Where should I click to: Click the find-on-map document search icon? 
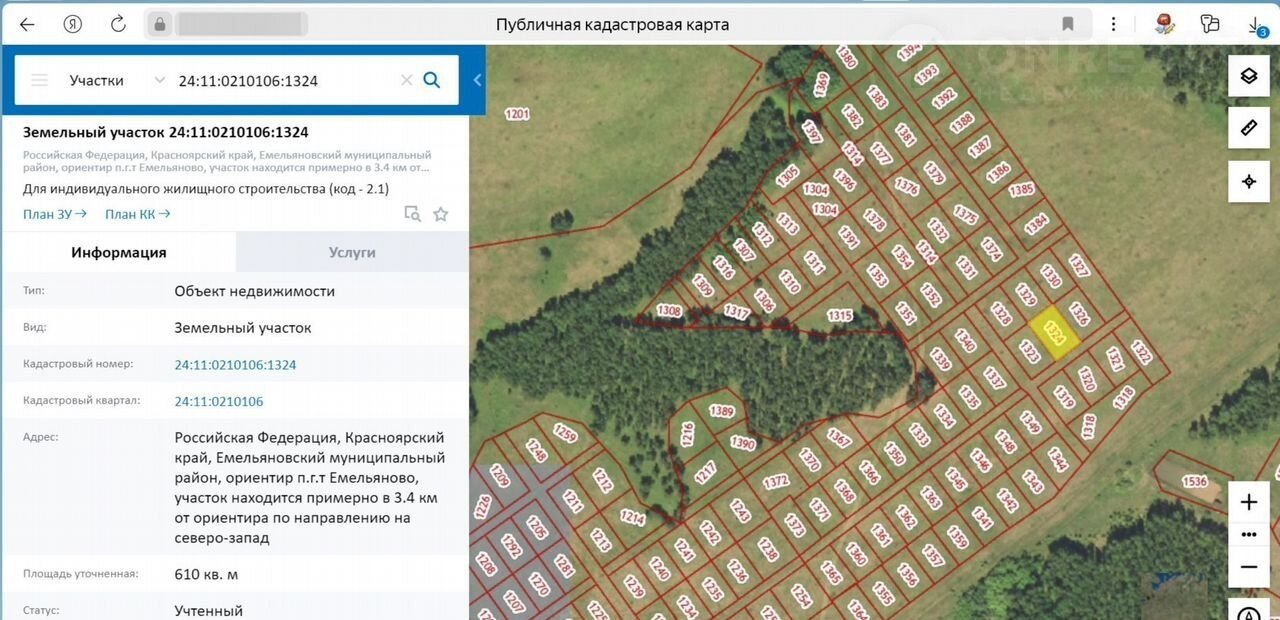tap(412, 213)
